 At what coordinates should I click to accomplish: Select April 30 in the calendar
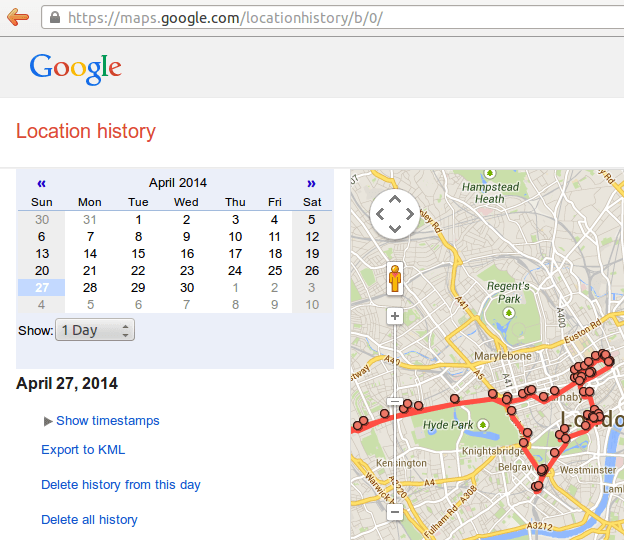tap(187, 287)
